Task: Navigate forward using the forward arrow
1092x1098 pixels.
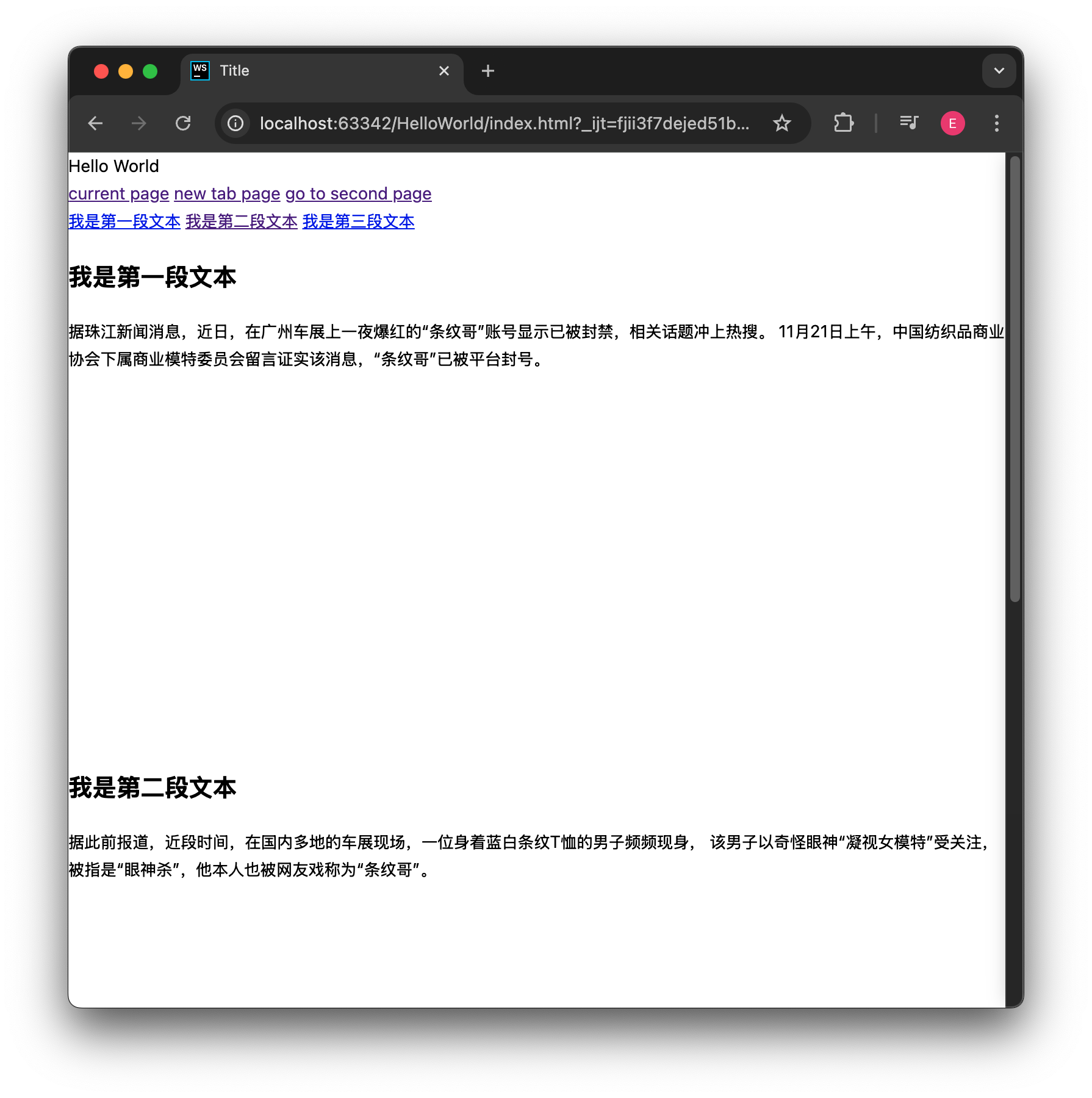Action: 139,123
